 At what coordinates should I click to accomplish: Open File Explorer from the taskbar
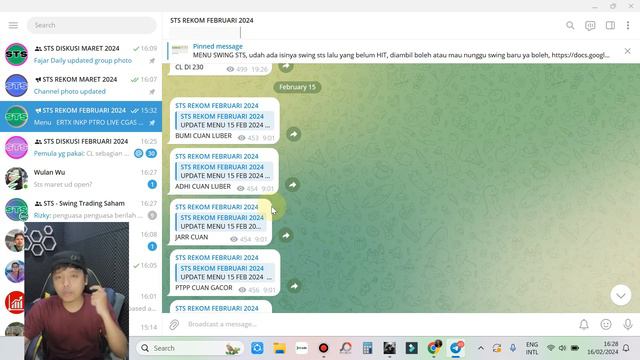click(x=280, y=348)
